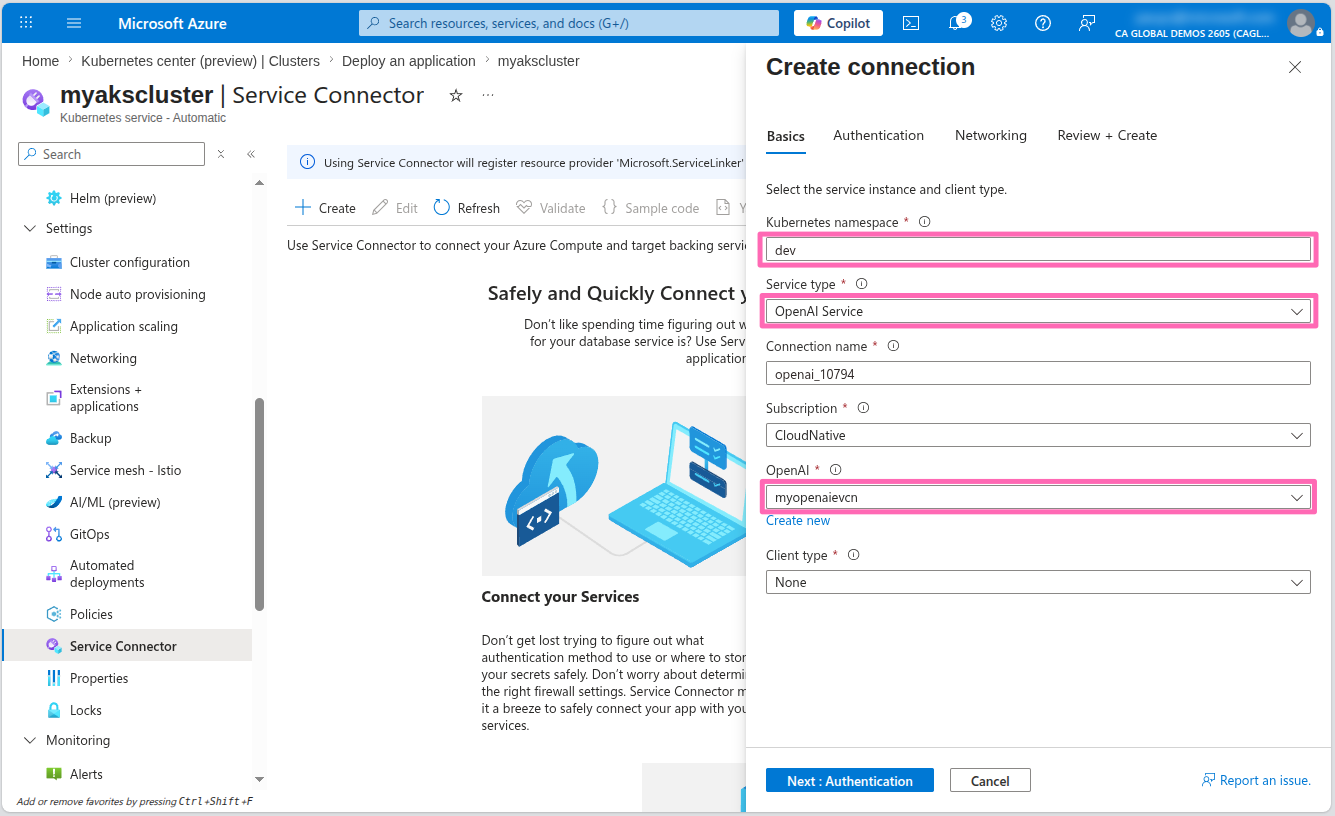Click the Report an issue link
This screenshot has width=1335, height=816.
point(1257,781)
